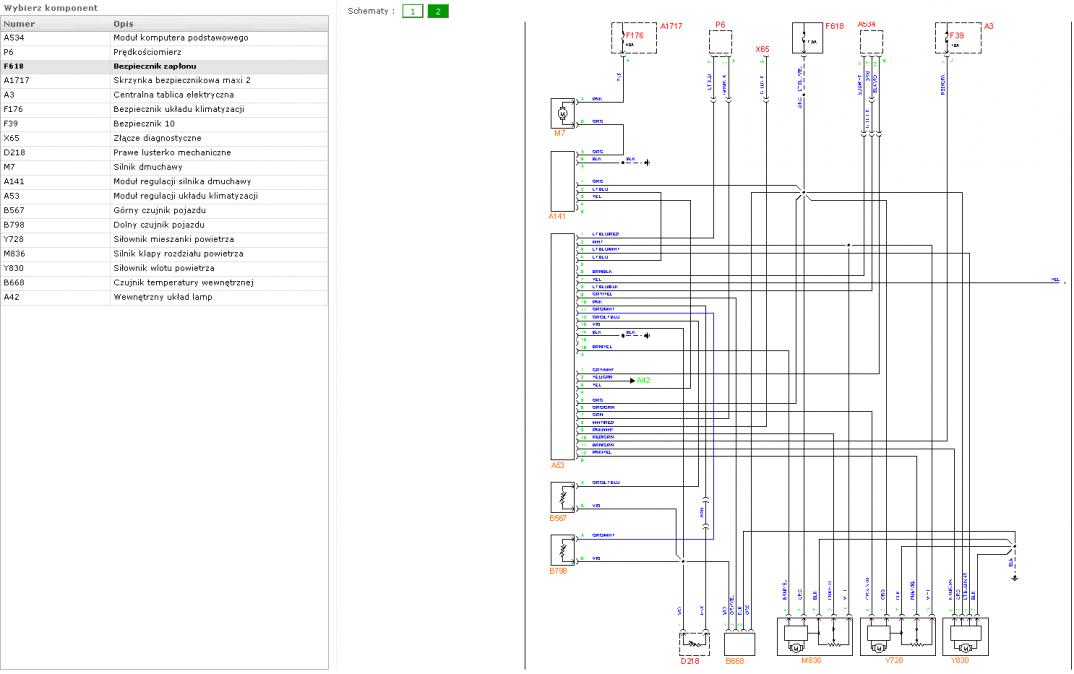Select the B668 connector block symbol
This screenshot has width=1074, height=674.
740,642
